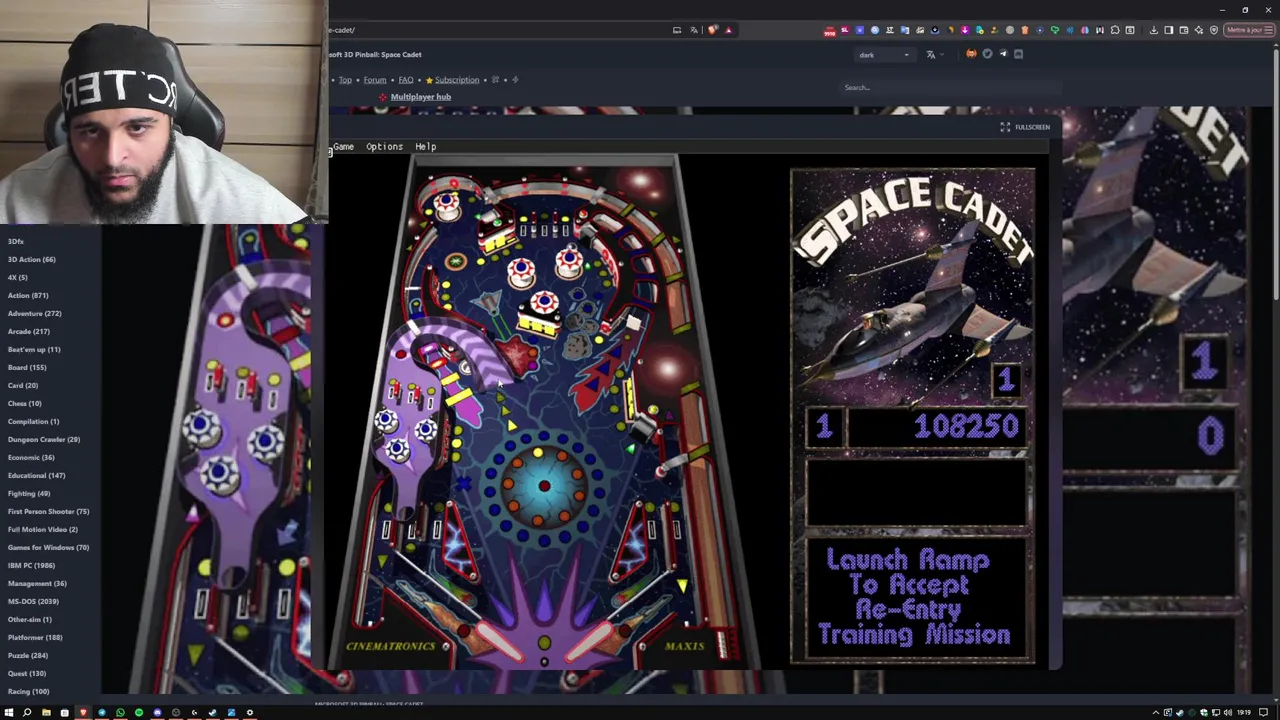The image size is (1280, 720).
Task: Open the Subscription link
Action: point(456,80)
